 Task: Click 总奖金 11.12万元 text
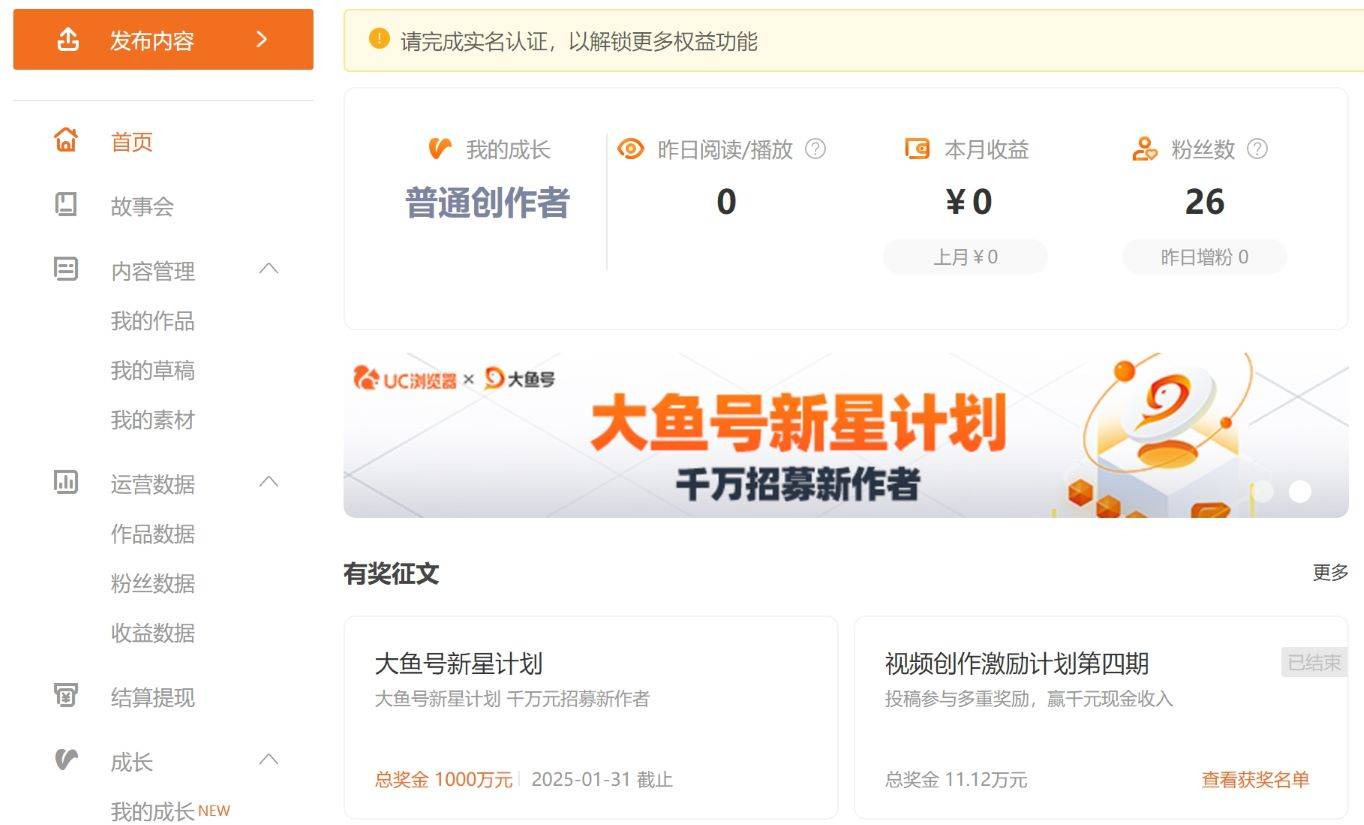955,779
